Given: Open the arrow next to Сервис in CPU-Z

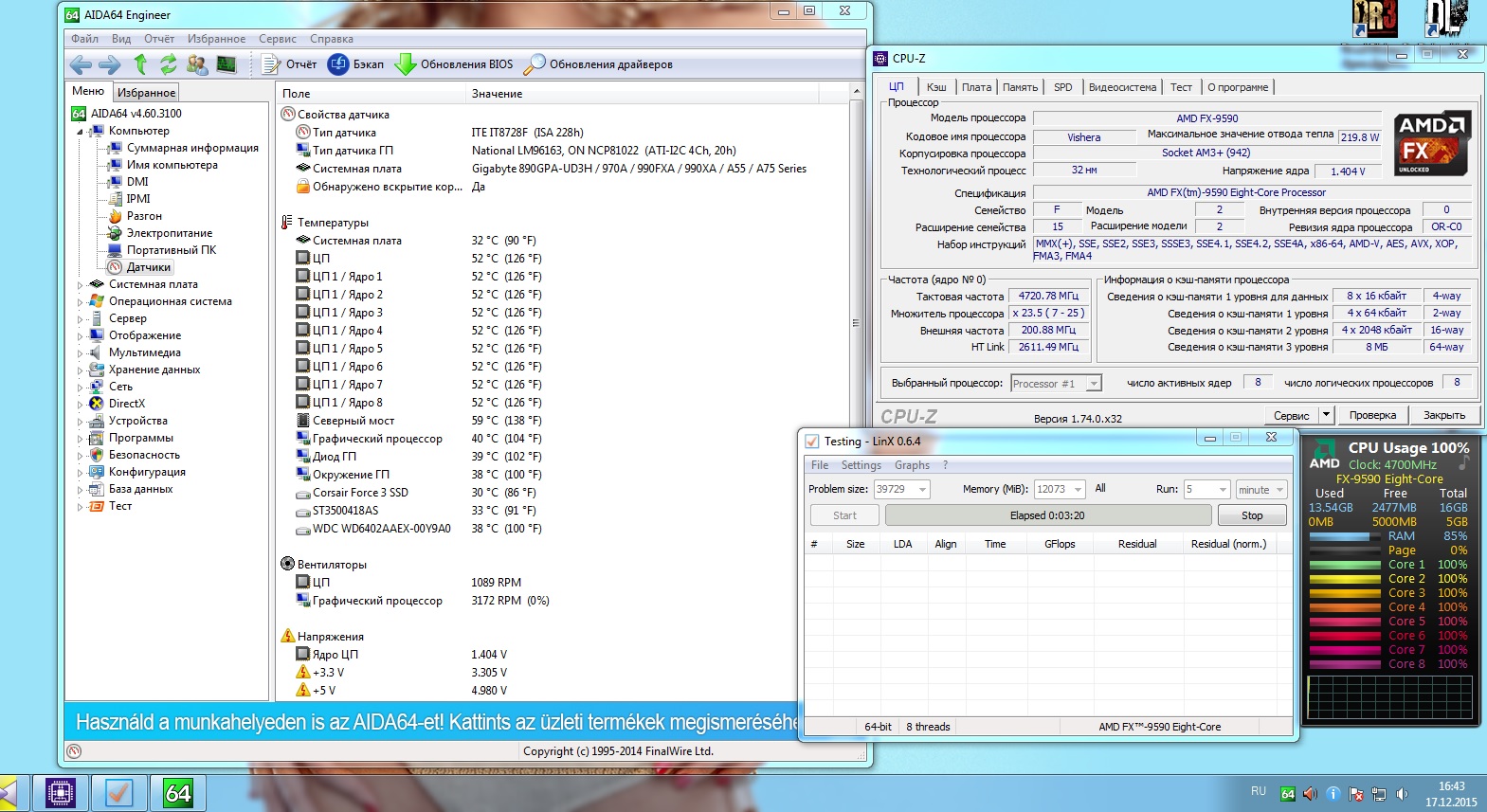Looking at the screenshot, I should (x=1326, y=415).
